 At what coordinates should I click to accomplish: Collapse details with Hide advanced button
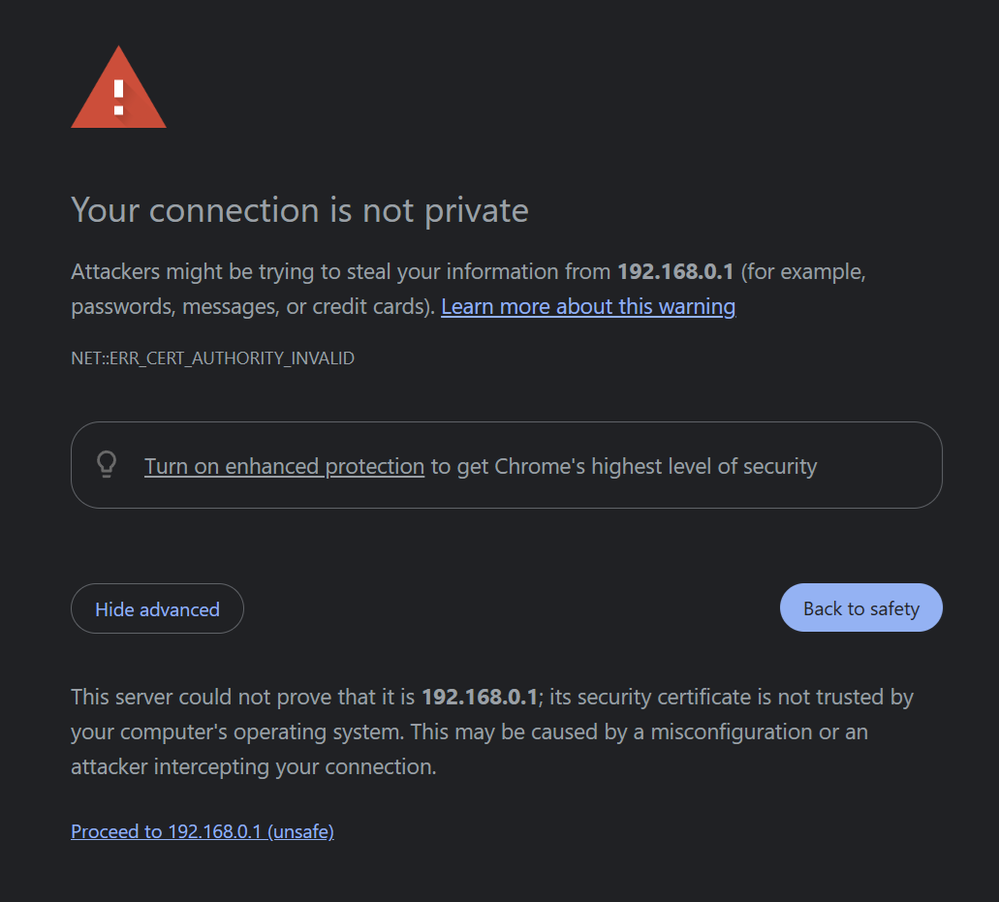coord(157,609)
